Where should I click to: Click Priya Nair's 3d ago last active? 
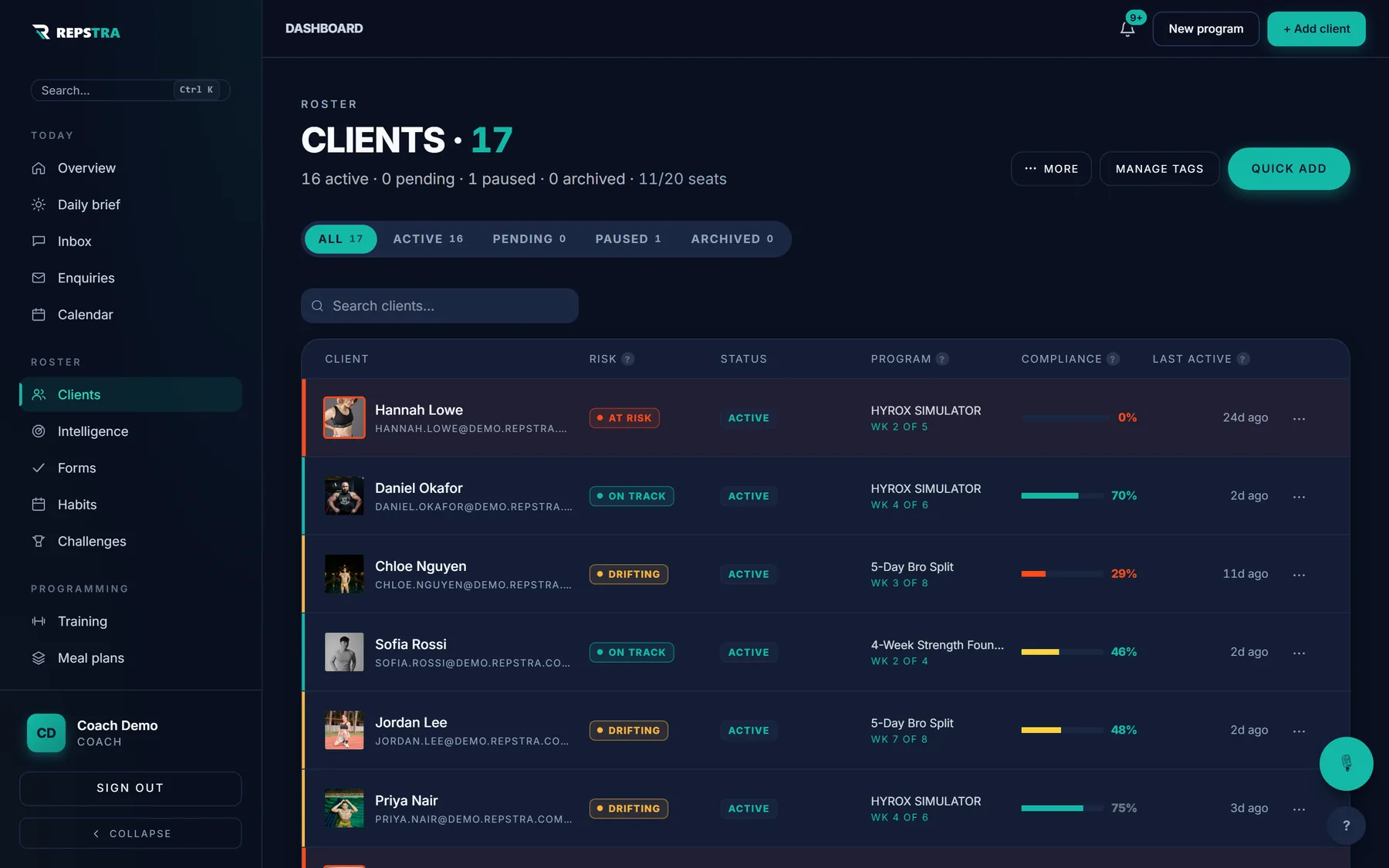pyautogui.click(x=1249, y=808)
